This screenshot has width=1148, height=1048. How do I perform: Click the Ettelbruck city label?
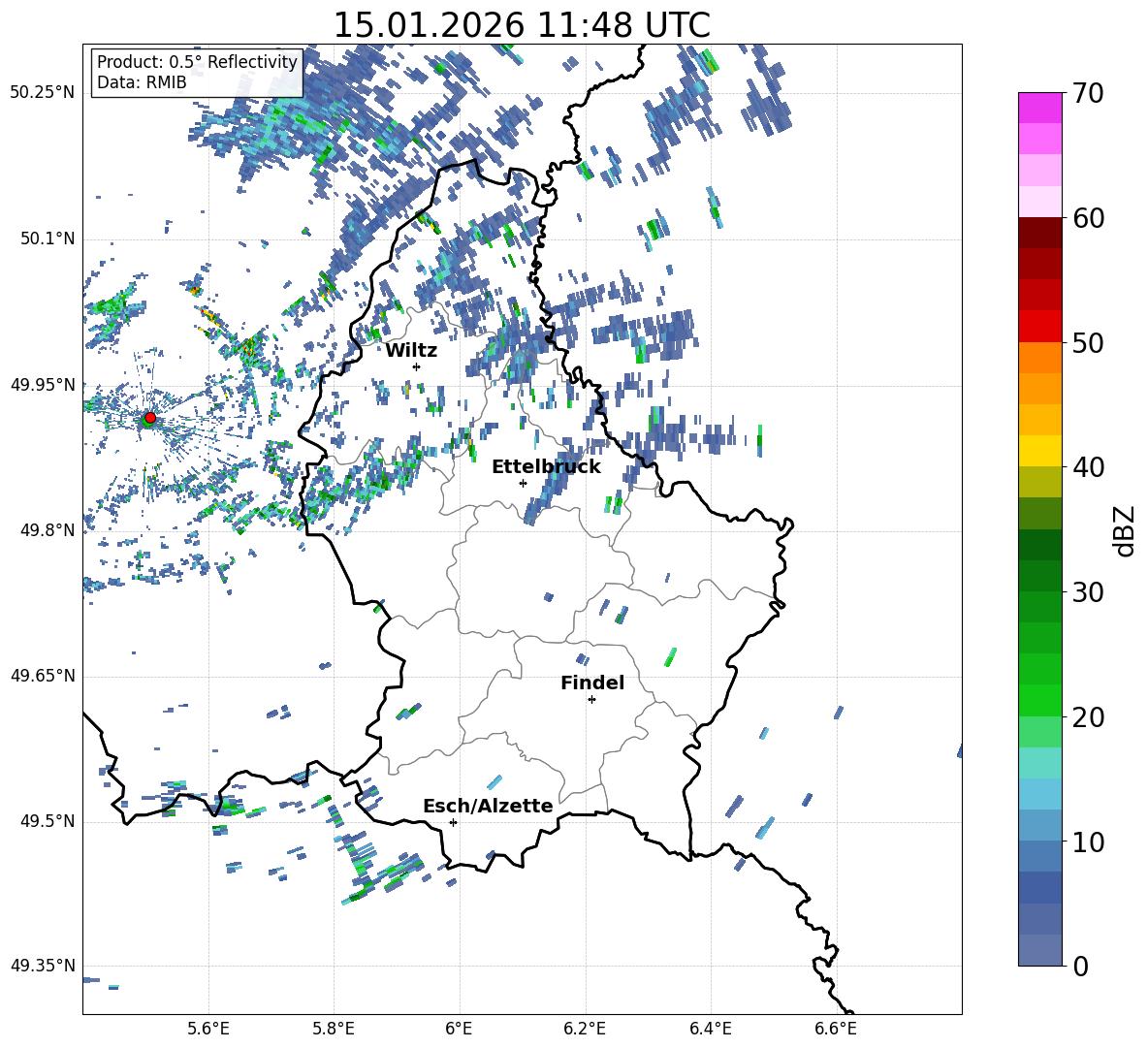546,467
